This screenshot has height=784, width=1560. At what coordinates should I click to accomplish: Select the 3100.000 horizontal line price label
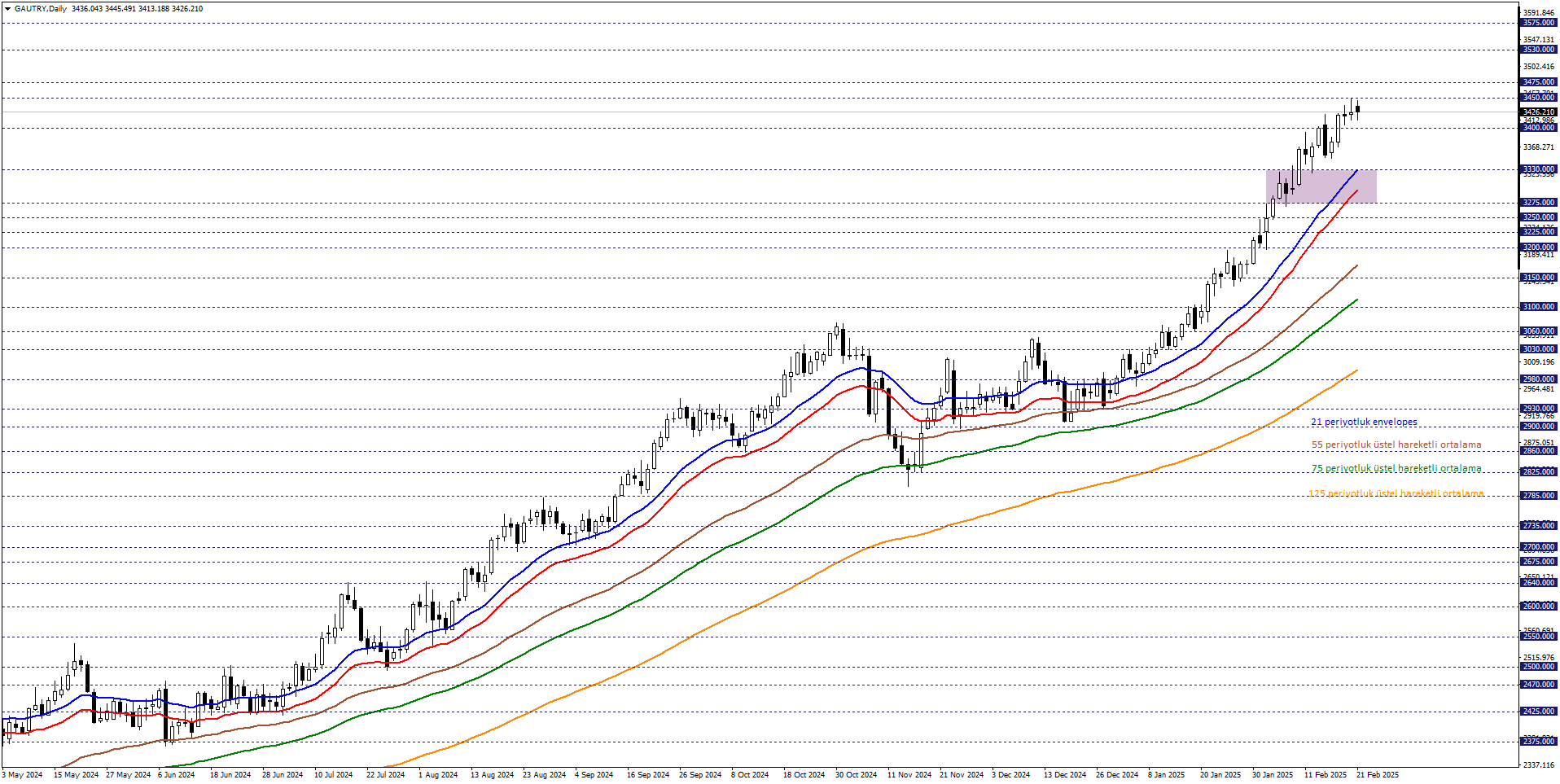click(x=1539, y=307)
